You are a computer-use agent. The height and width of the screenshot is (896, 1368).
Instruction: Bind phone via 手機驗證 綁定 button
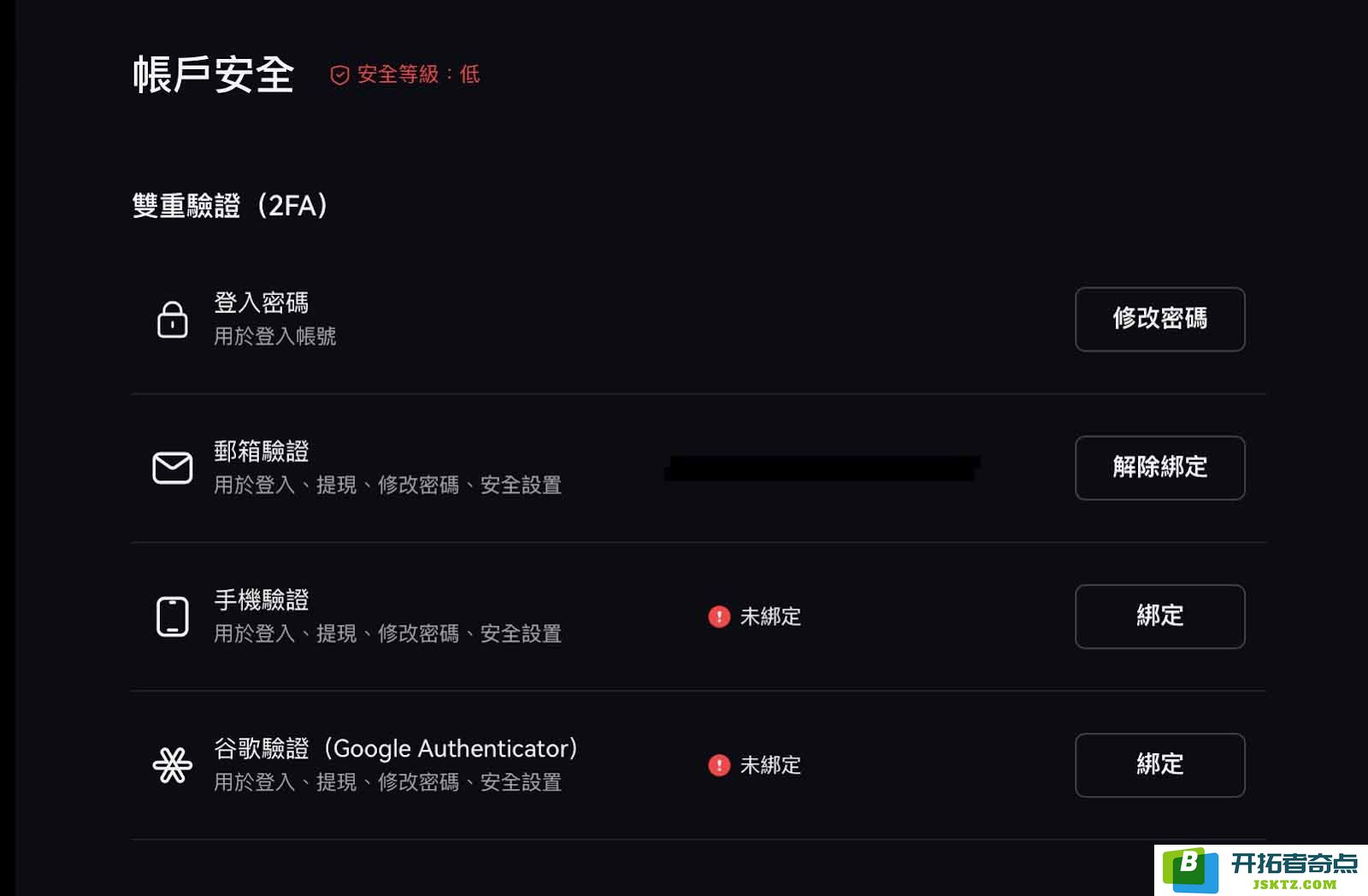click(x=1159, y=616)
